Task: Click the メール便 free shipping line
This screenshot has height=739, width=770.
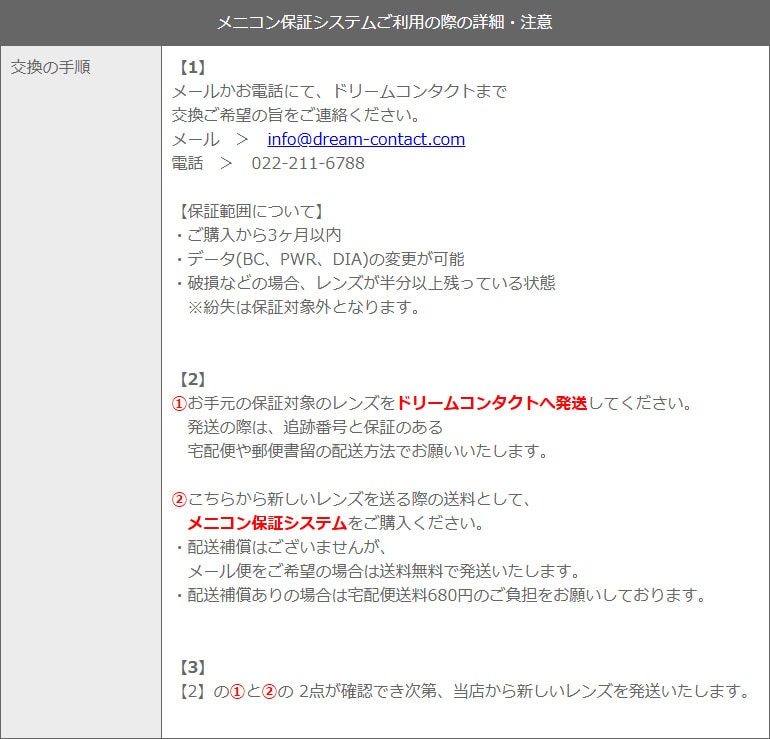Action: 384,571
